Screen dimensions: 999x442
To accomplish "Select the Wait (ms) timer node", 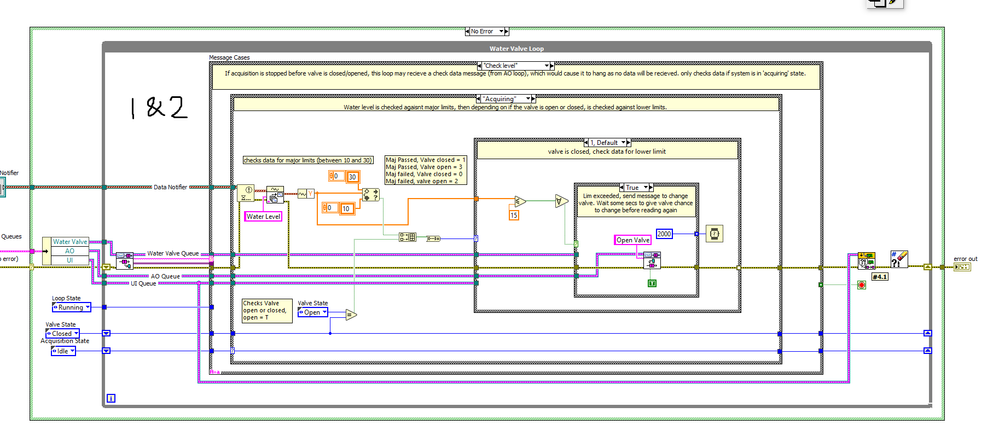I will click(x=714, y=234).
